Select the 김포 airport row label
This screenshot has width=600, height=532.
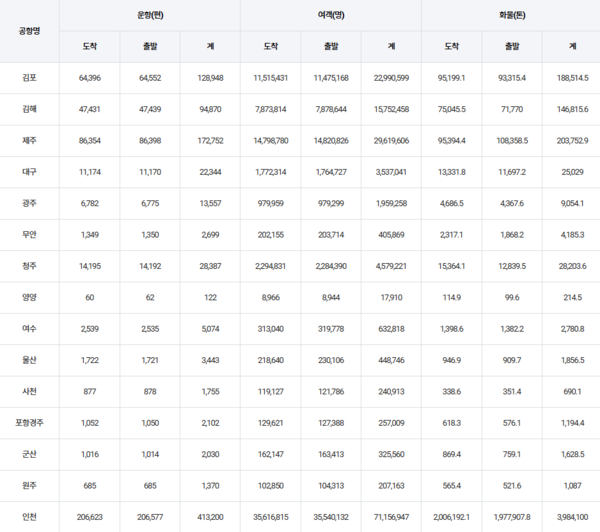tap(29, 78)
